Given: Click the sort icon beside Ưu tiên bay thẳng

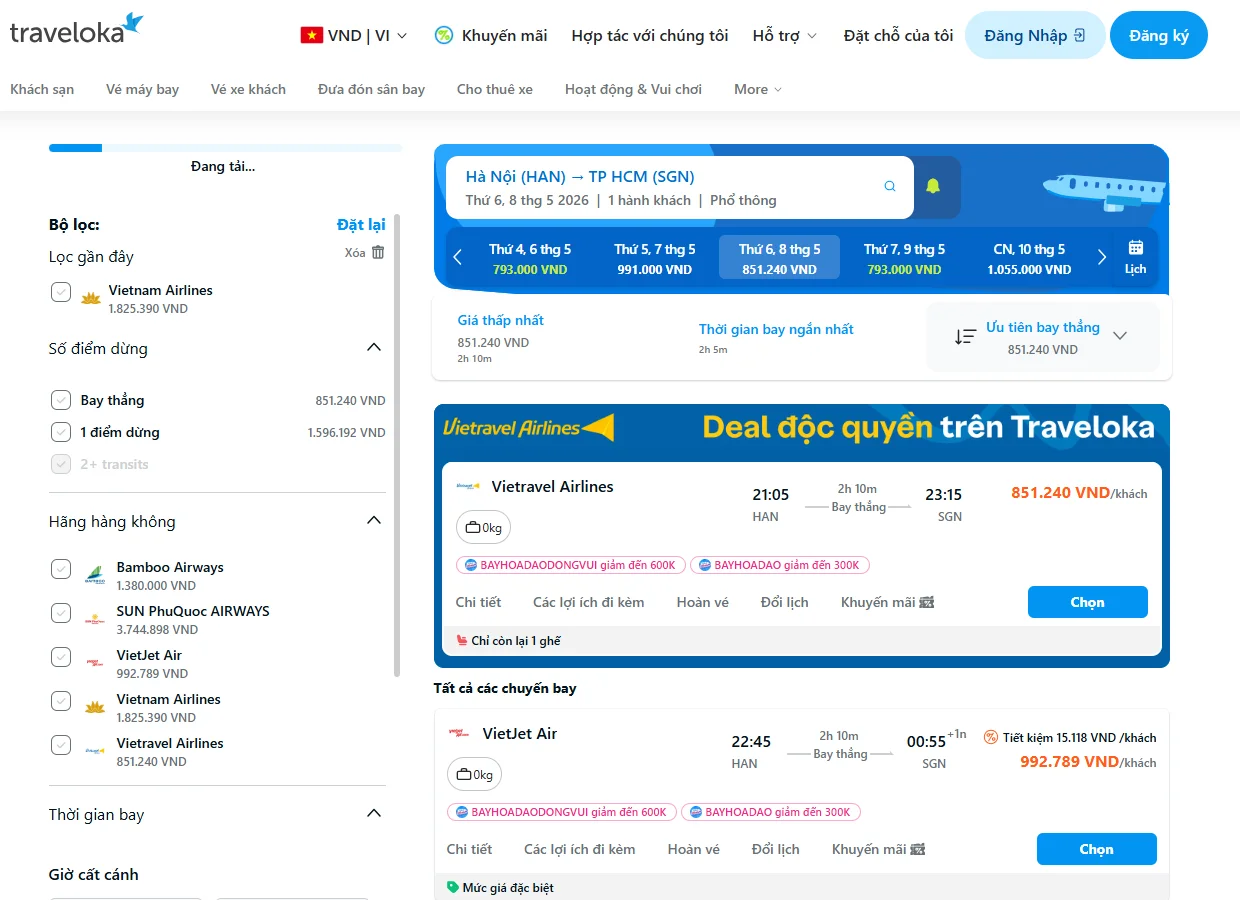Looking at the screenshot, I should point(964,336).
